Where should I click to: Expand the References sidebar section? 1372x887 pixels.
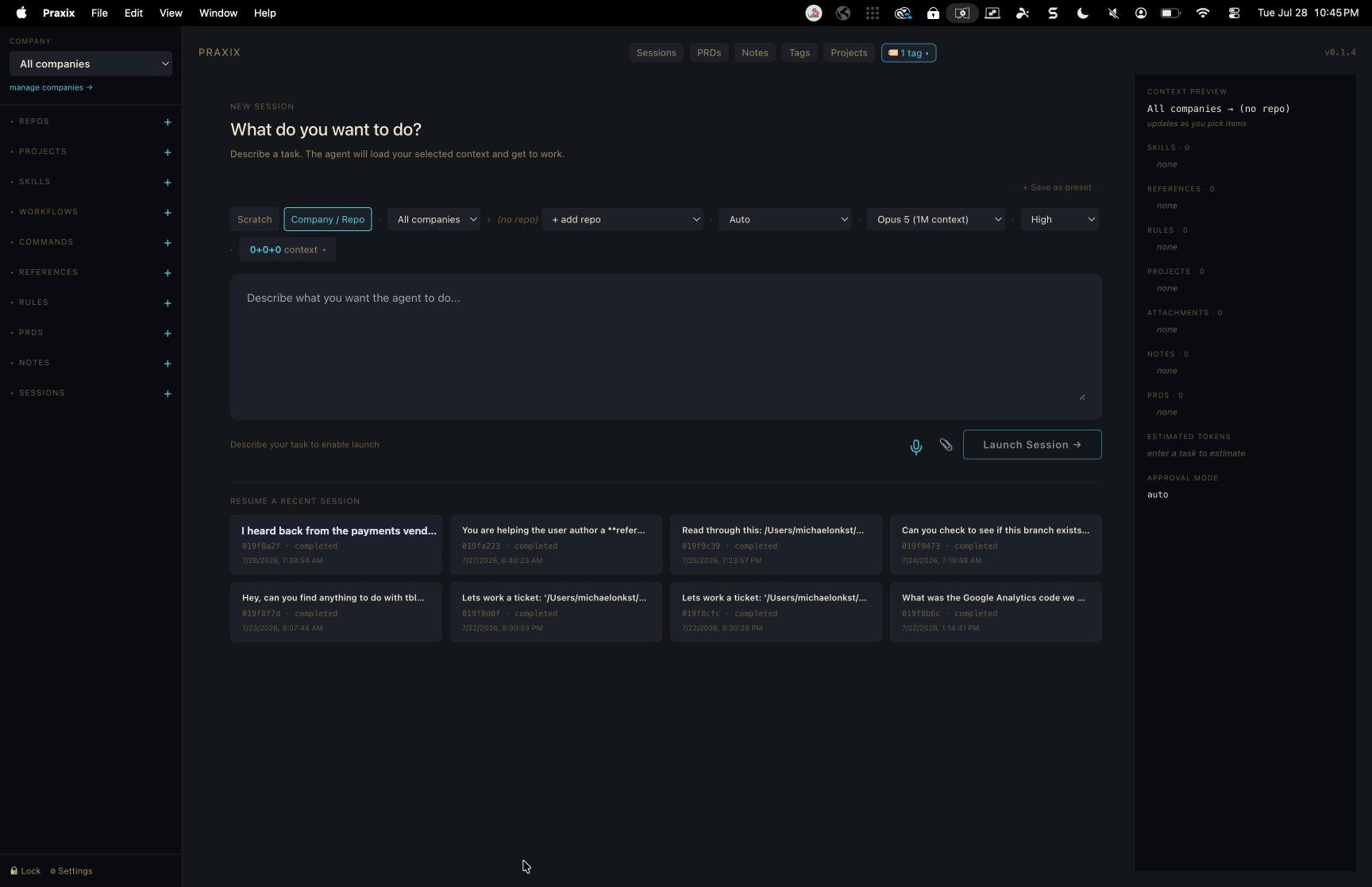48,272
